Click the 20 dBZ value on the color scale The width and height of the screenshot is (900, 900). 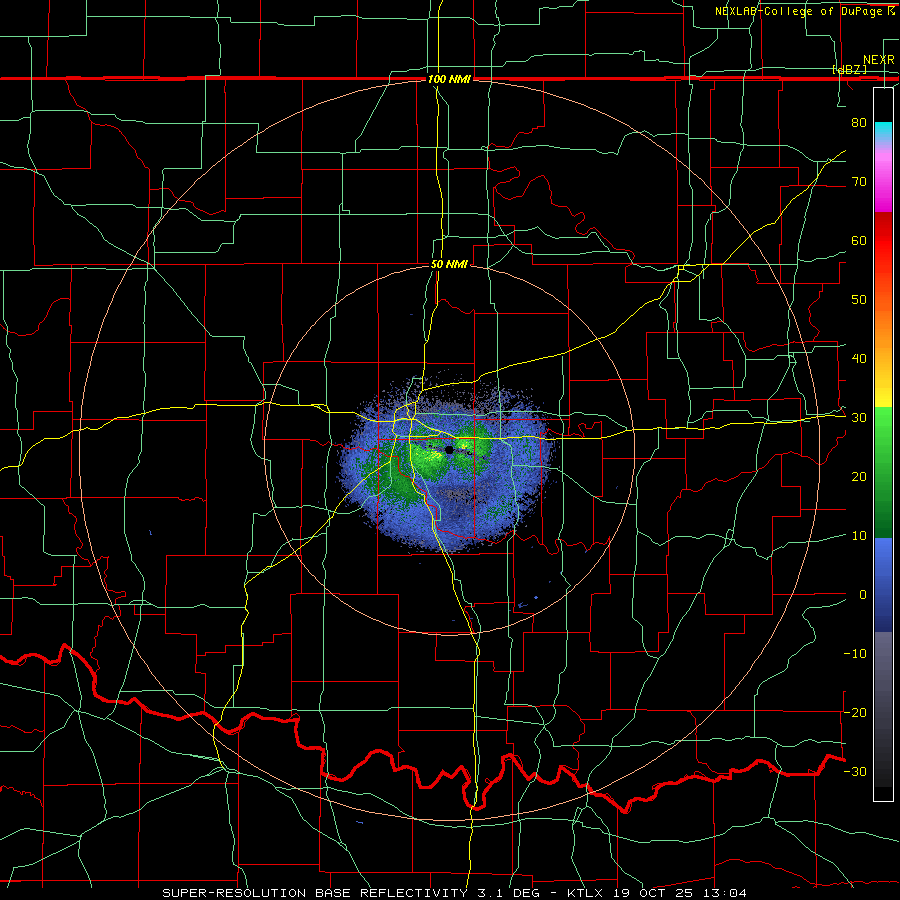click(x=859, y=477)
